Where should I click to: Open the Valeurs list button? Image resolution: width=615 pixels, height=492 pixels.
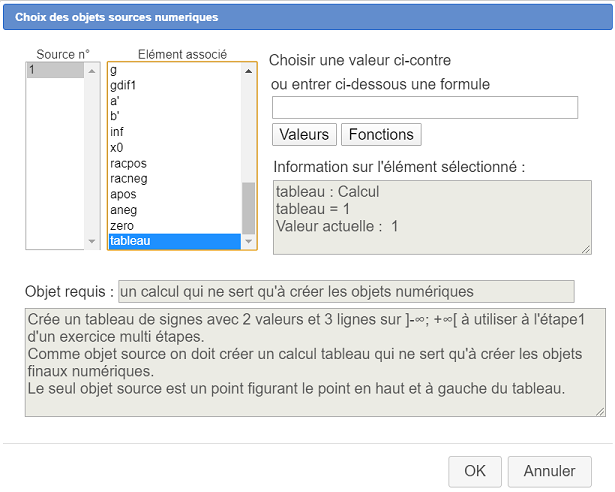(x=304, y=134)
